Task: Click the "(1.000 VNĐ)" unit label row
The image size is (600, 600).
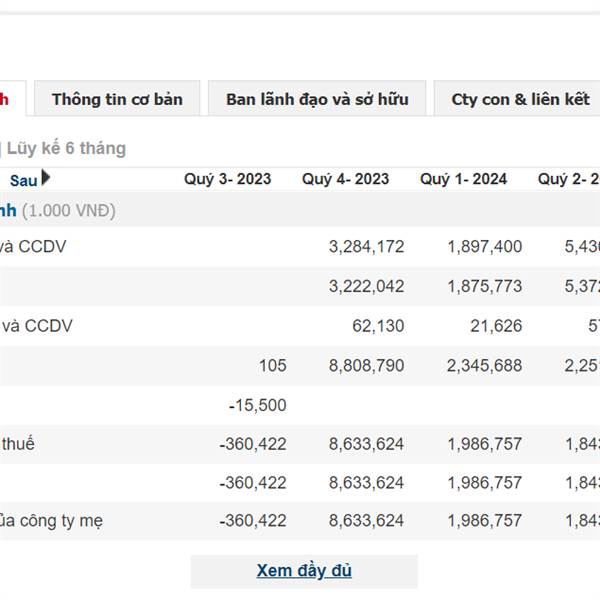Action: 68,211
